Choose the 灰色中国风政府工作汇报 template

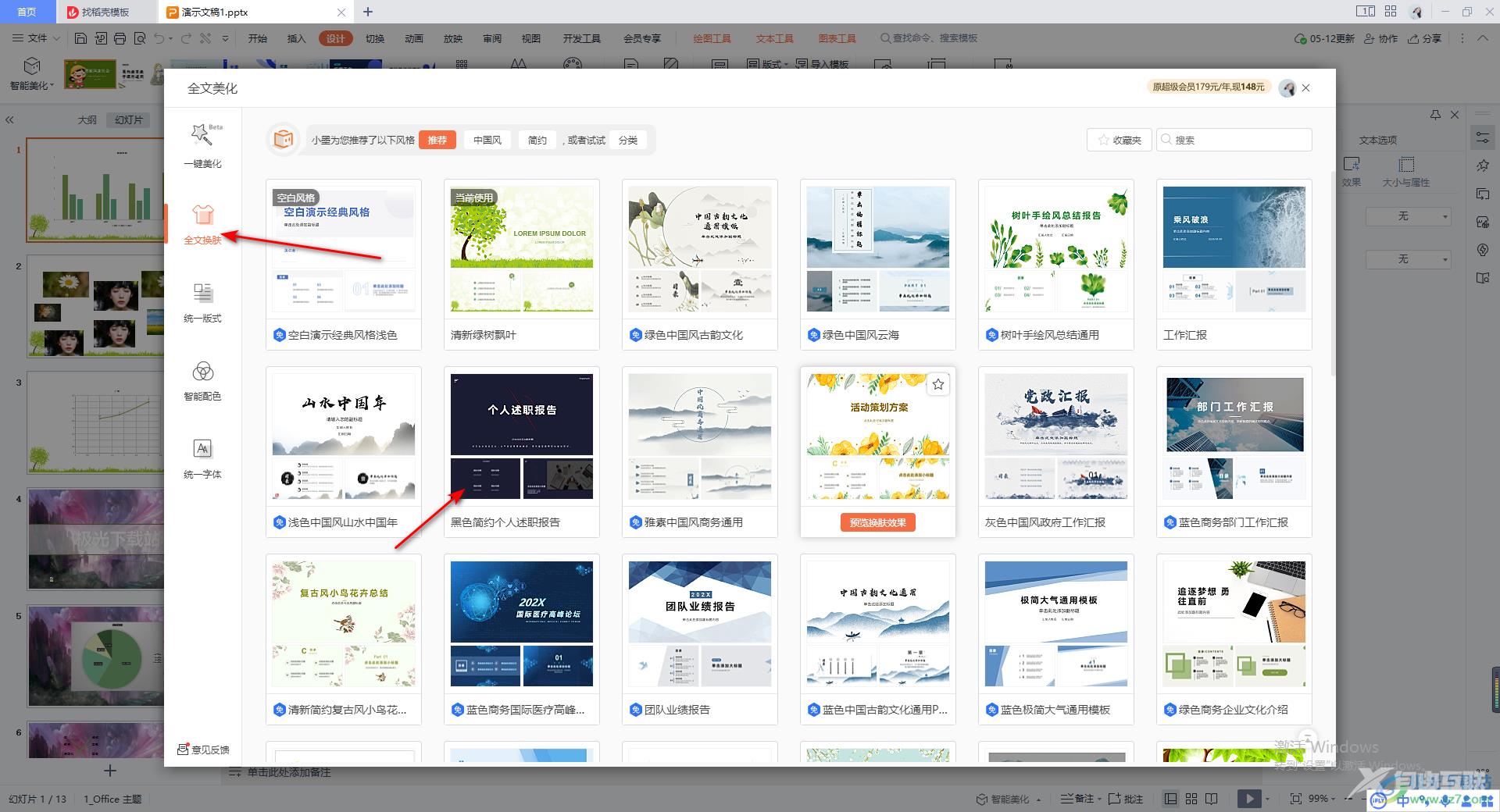pyautogui.click(x=1056, y=452)
